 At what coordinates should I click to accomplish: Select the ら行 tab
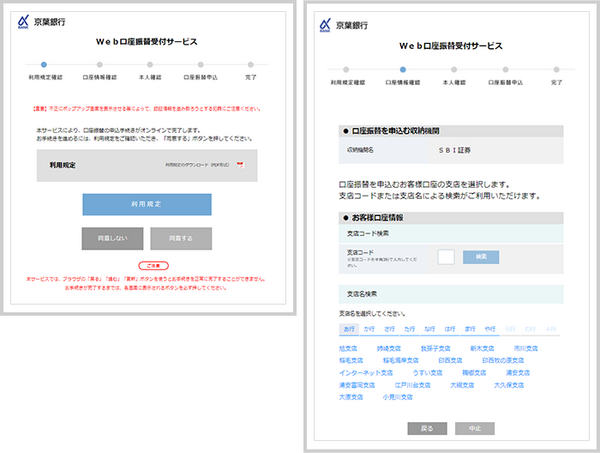coord(510,329)
